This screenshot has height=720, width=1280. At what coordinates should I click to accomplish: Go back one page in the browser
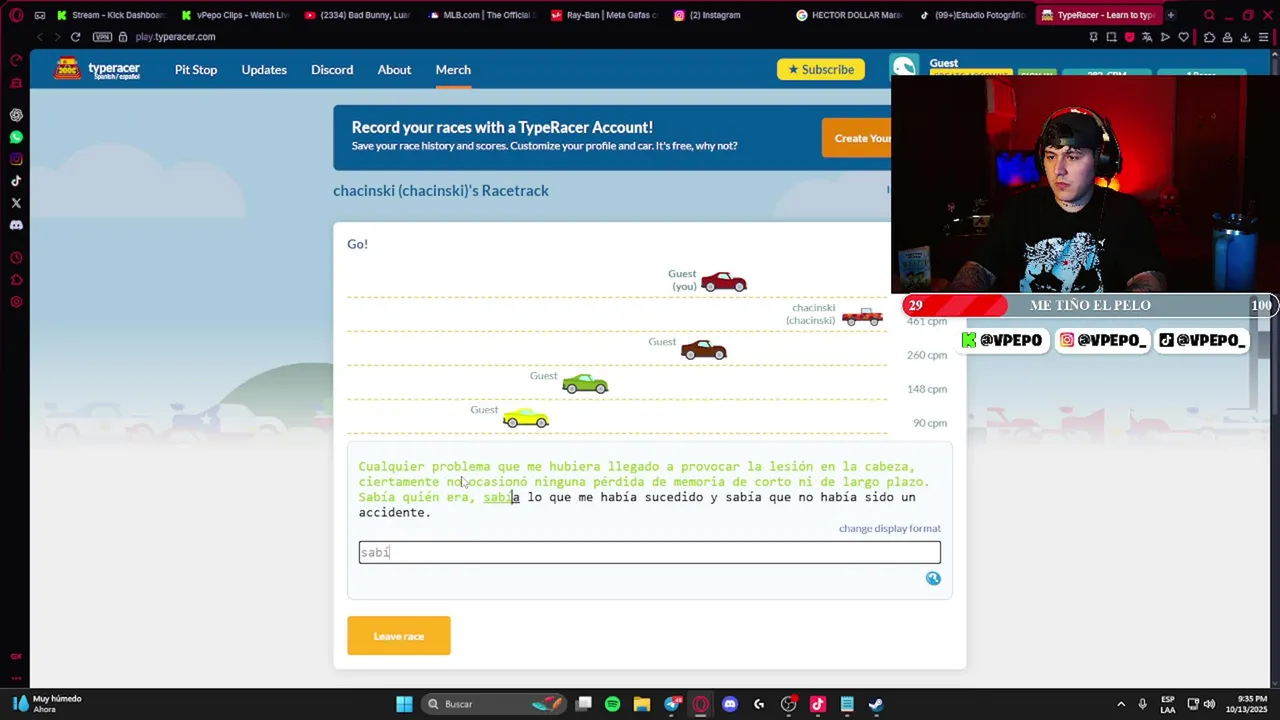pyautogui.click(x=39, y=37)
